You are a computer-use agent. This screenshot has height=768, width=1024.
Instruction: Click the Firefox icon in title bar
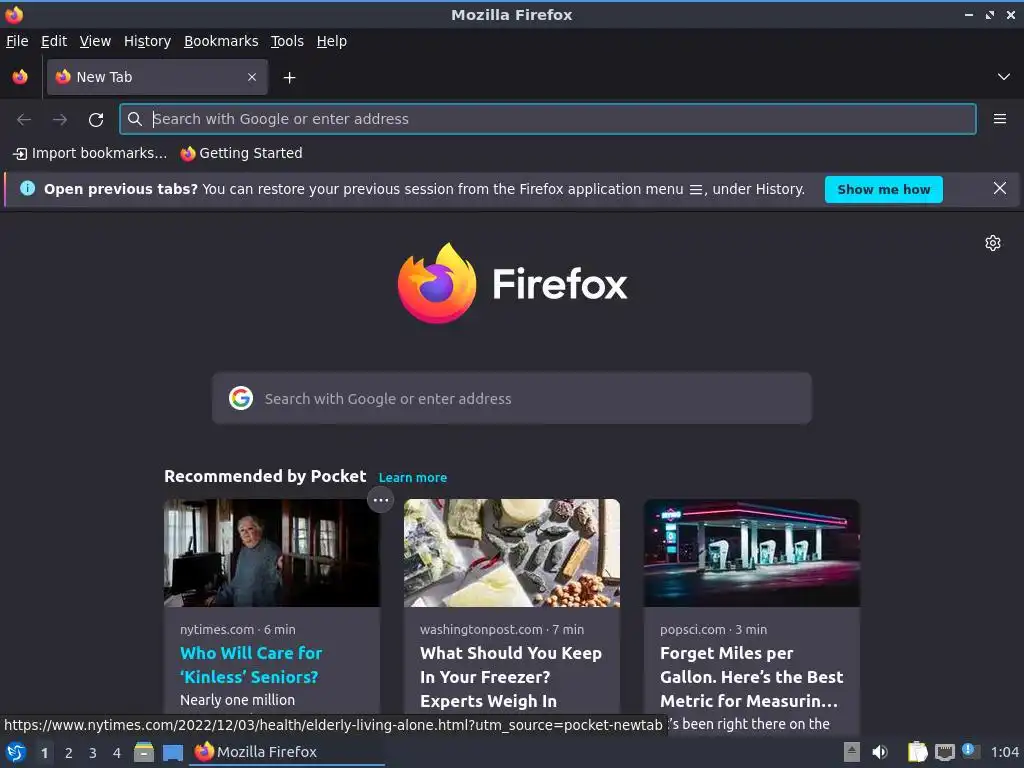(x=14, y=14)
